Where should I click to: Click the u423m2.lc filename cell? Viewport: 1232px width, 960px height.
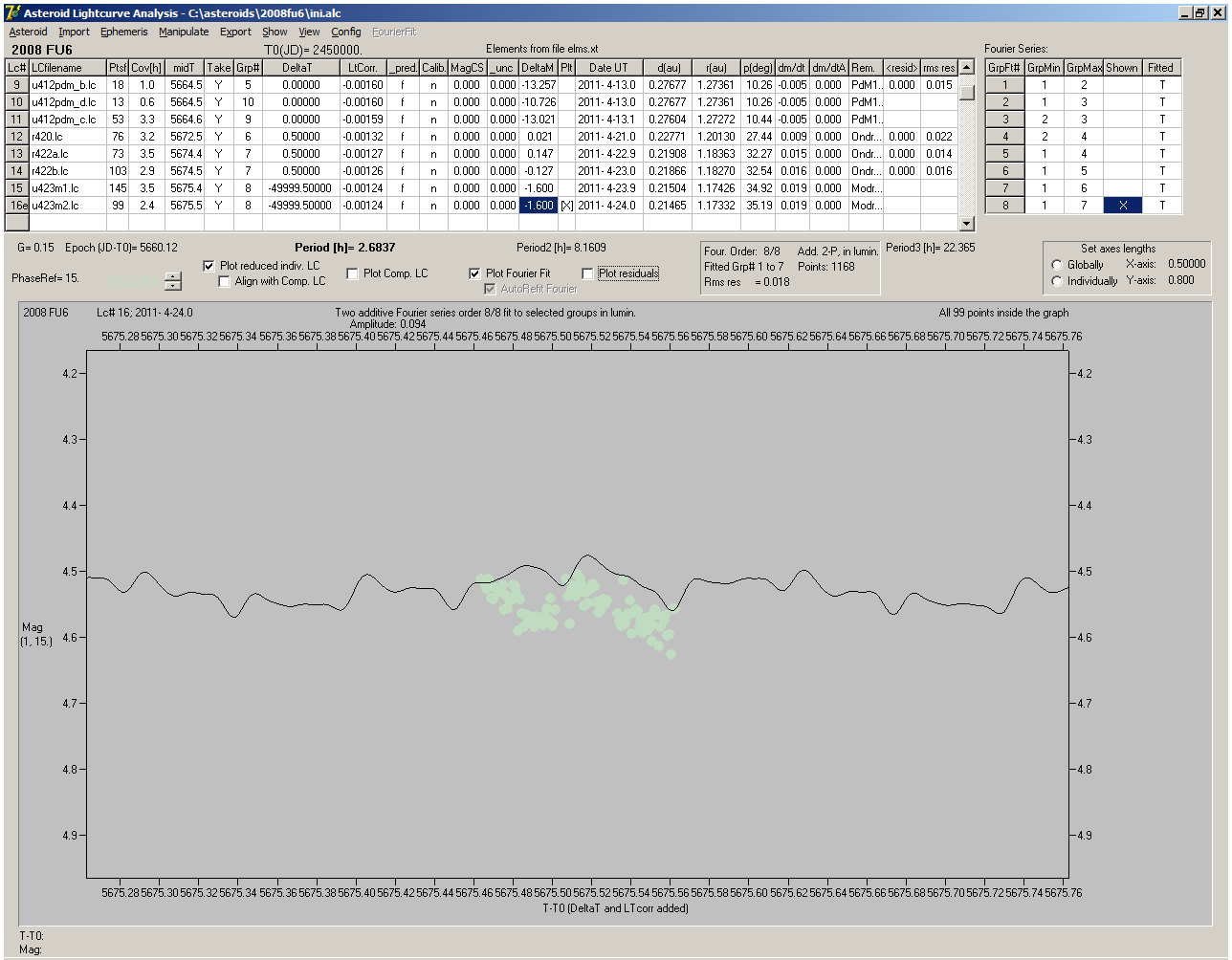(x=67, y=206)
